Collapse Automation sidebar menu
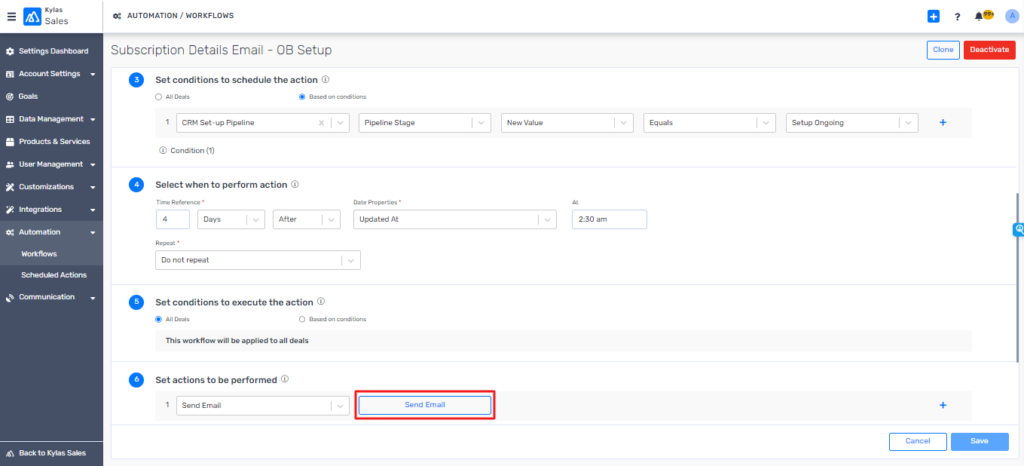 (x=52, y=232)
